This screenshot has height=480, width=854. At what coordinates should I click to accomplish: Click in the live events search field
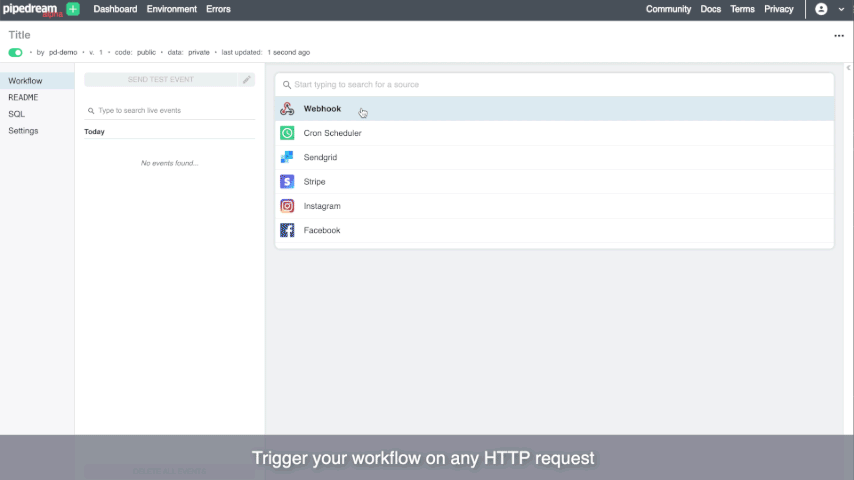169,111
